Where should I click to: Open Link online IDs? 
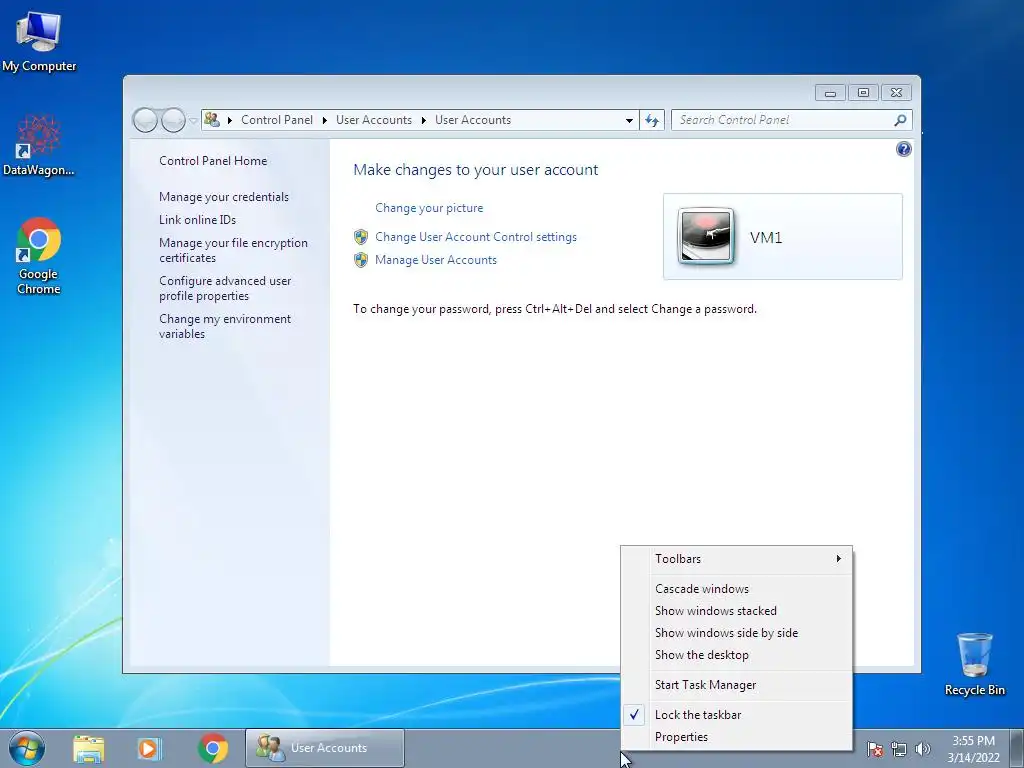(197, 219)
